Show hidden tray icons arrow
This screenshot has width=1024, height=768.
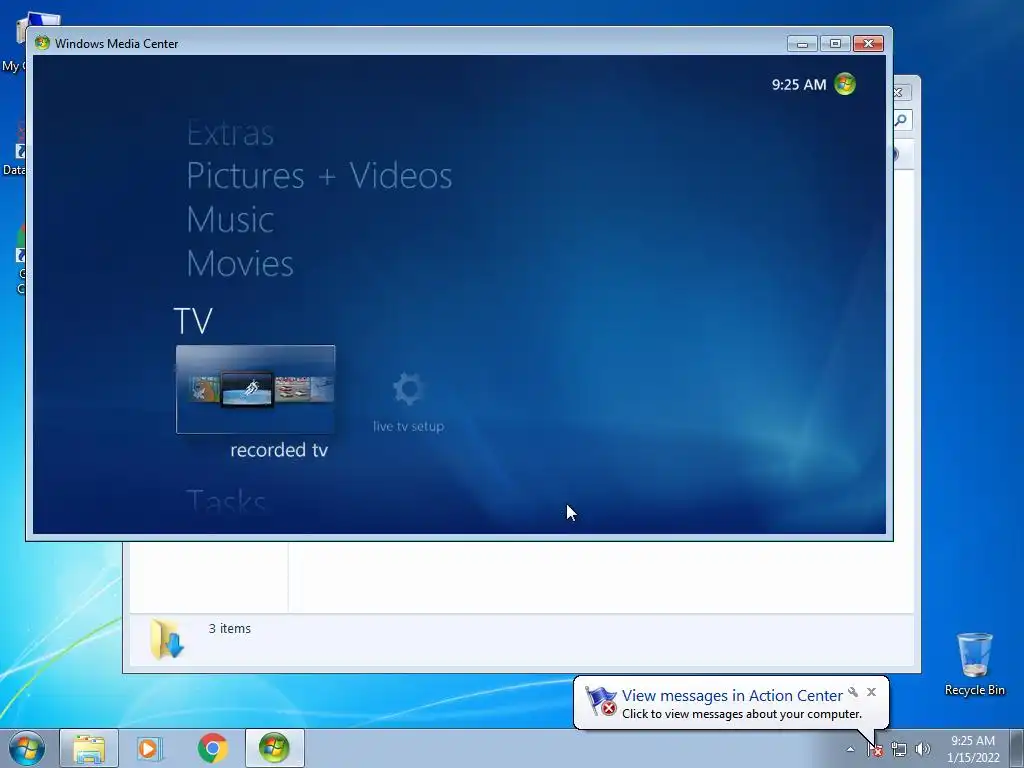tap(850, 749)
